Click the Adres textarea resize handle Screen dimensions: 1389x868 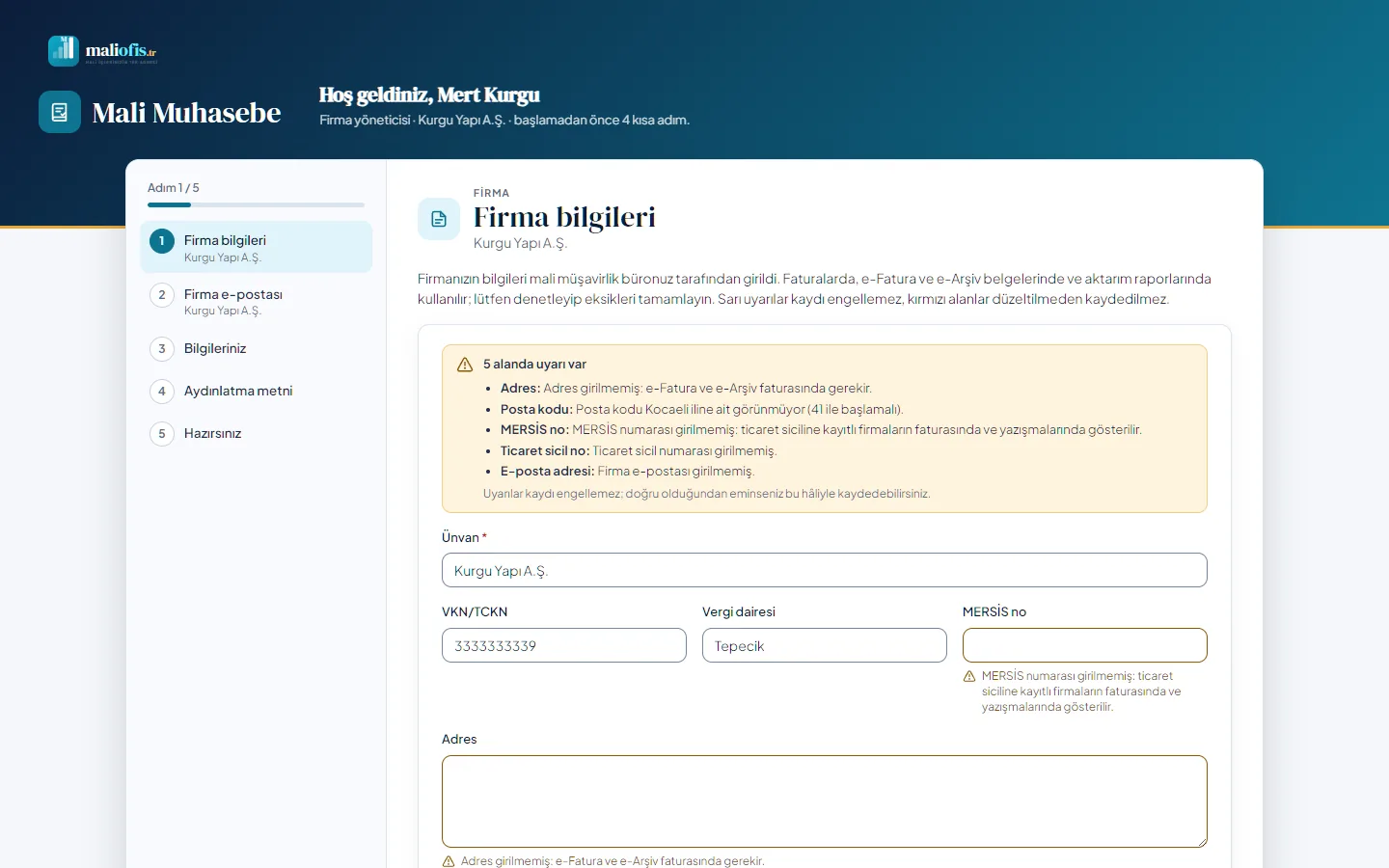pos(1201,841)
